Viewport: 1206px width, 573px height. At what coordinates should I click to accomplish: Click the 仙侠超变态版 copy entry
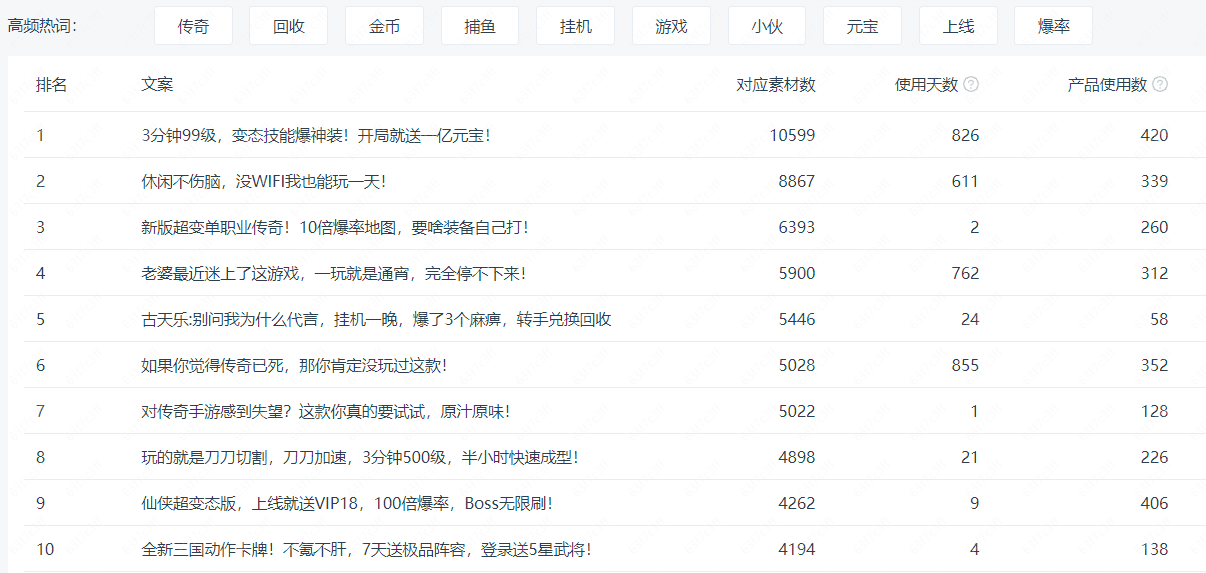tap(347, 503)
